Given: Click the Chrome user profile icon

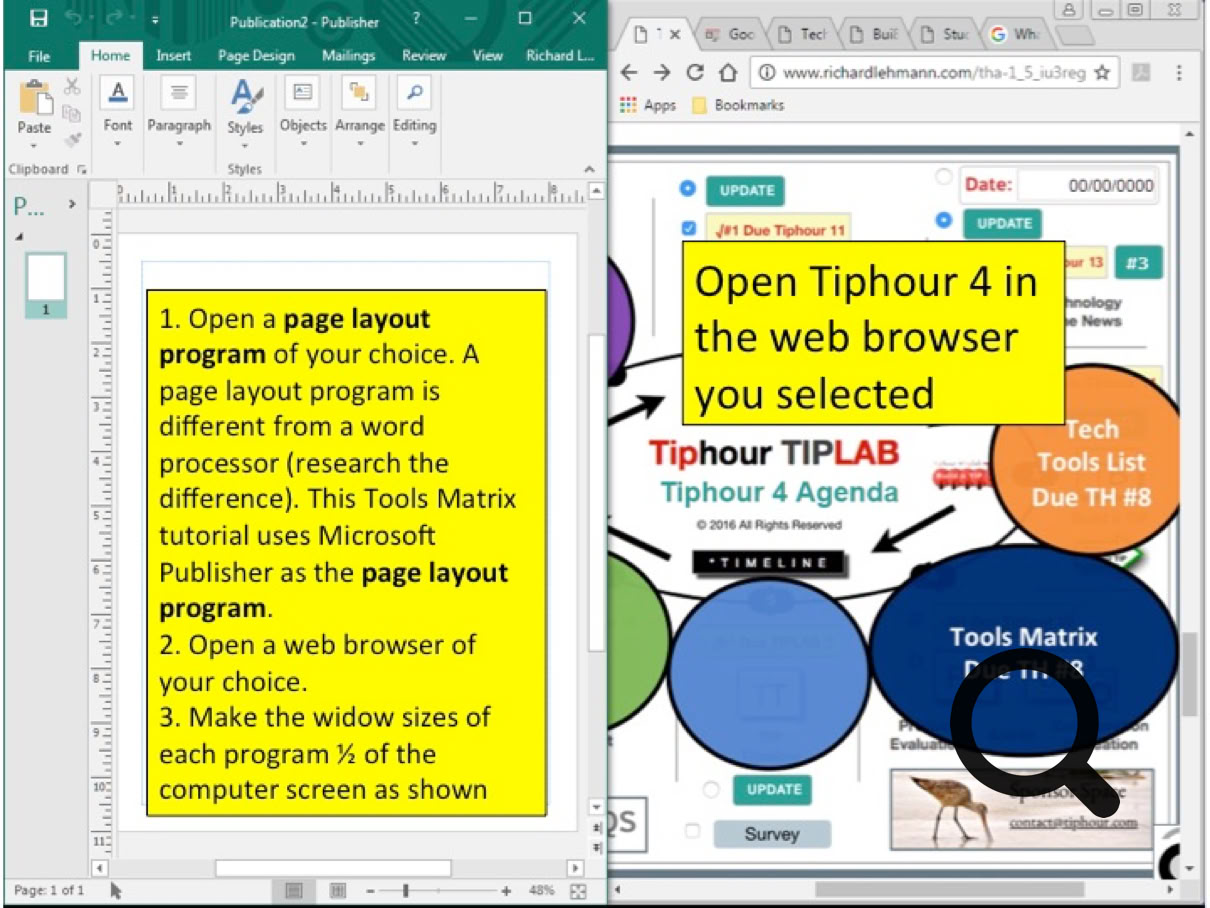Looking at the screenshot, I should coord(1069,9).
